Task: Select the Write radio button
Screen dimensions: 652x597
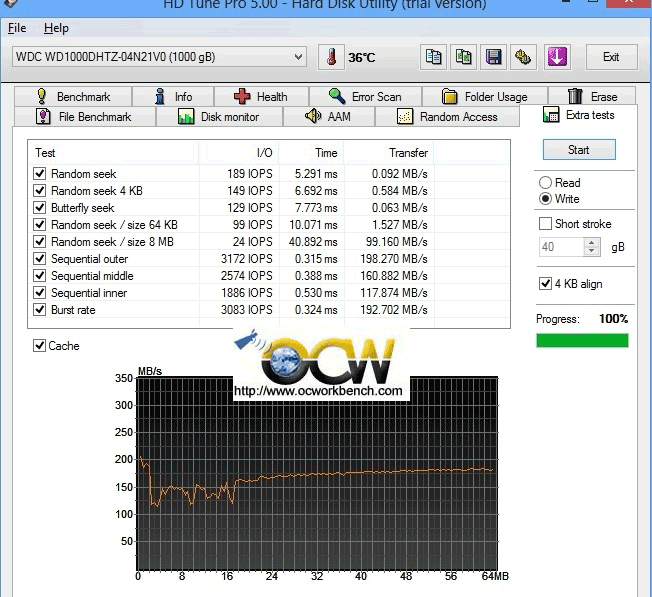Action: point(545,199)
